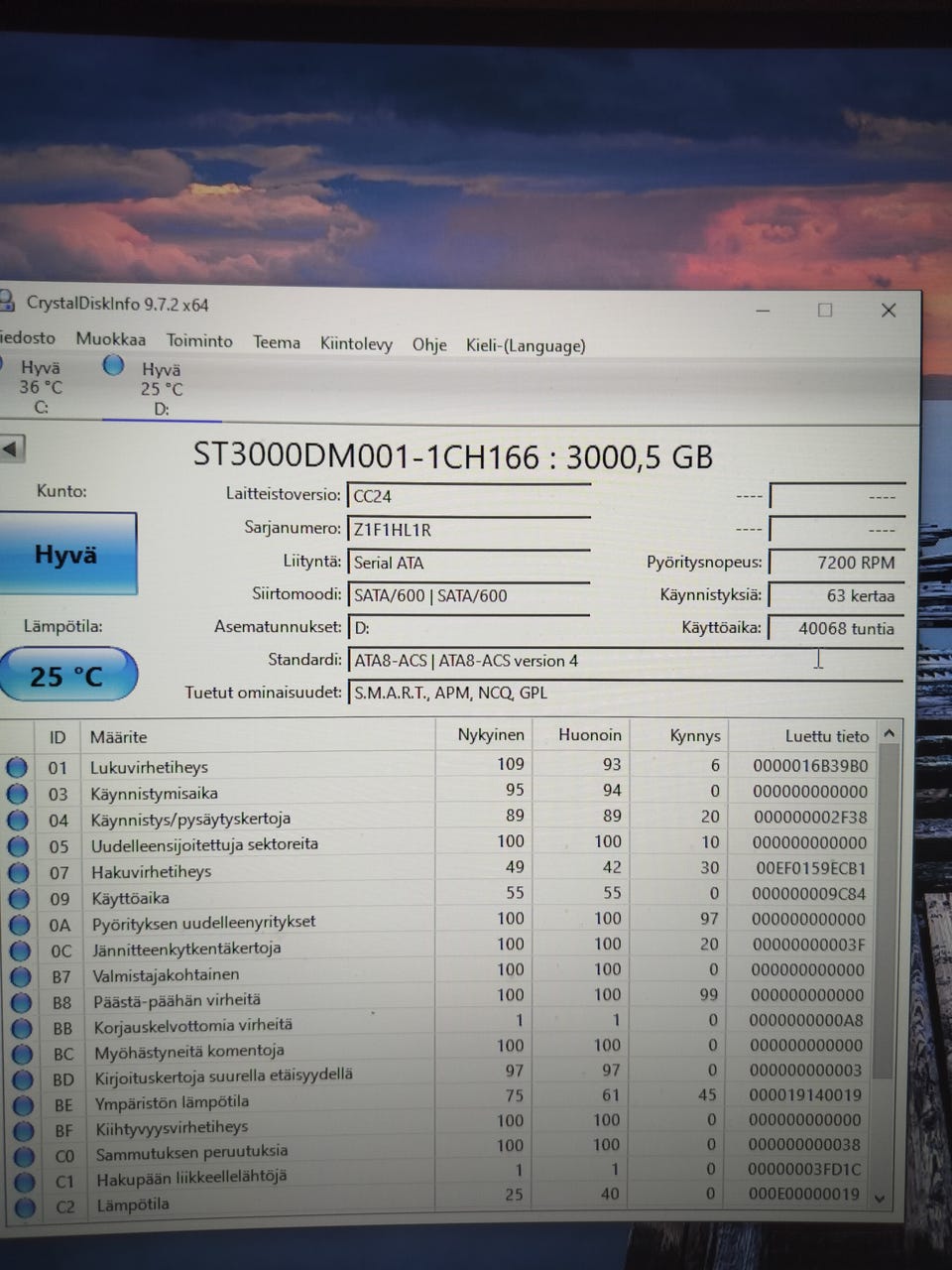Open the Toiminto menu

pyautogui.click(x=199, y=340)
